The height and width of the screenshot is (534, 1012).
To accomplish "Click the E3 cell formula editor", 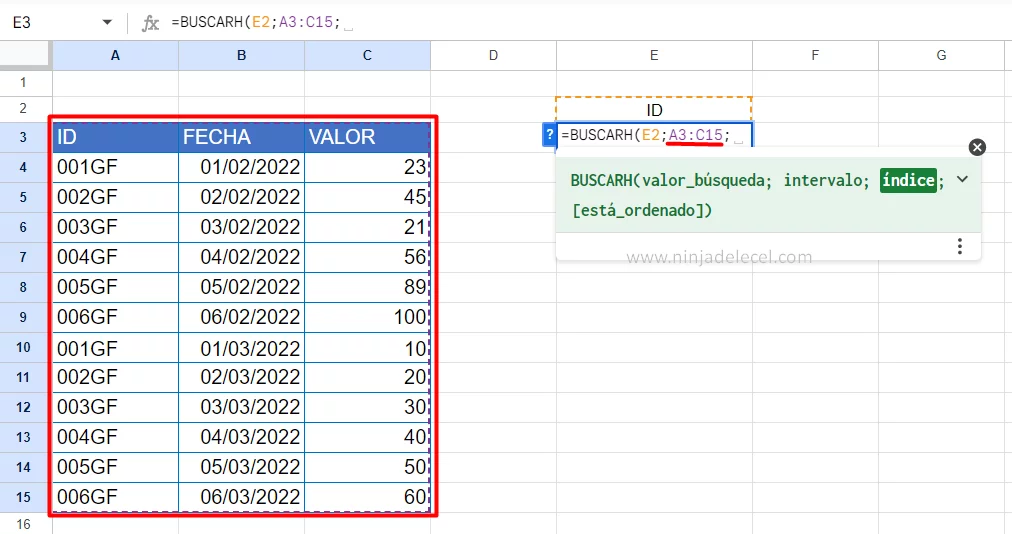I will coord(654,135).
